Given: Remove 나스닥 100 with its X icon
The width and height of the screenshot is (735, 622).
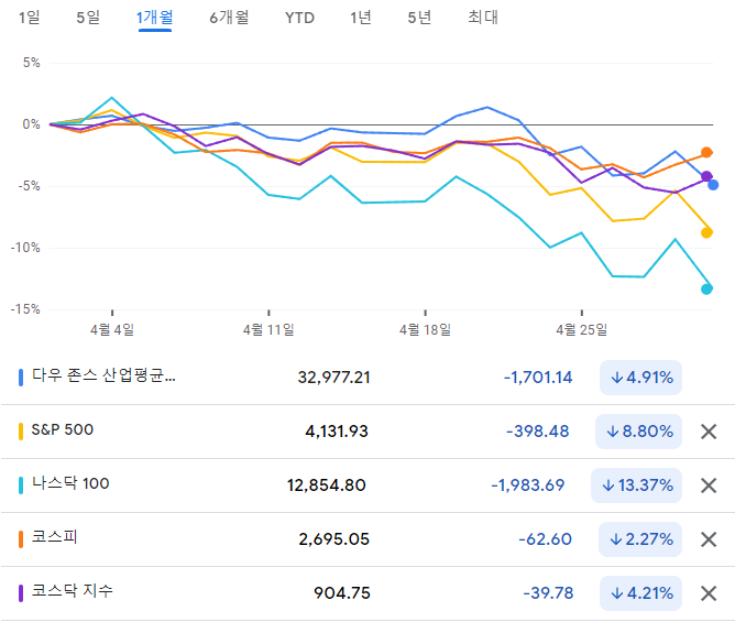Looking at the screenshot, I should [708, 485].
